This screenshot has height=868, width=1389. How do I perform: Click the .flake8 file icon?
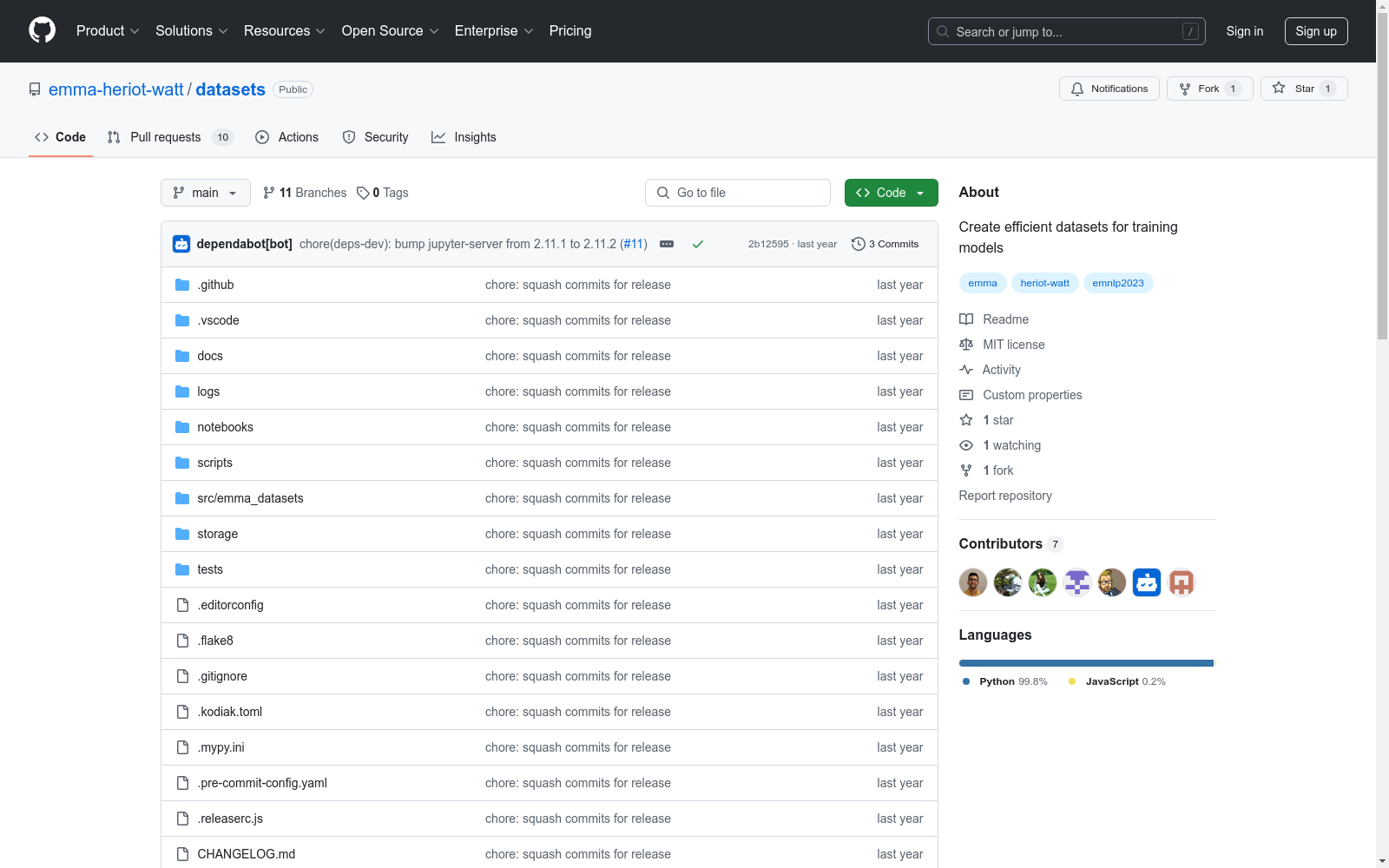tap(182, 641)
